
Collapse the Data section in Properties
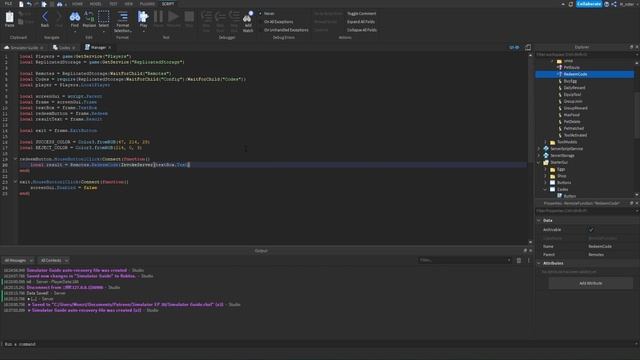tap(539, 220)
